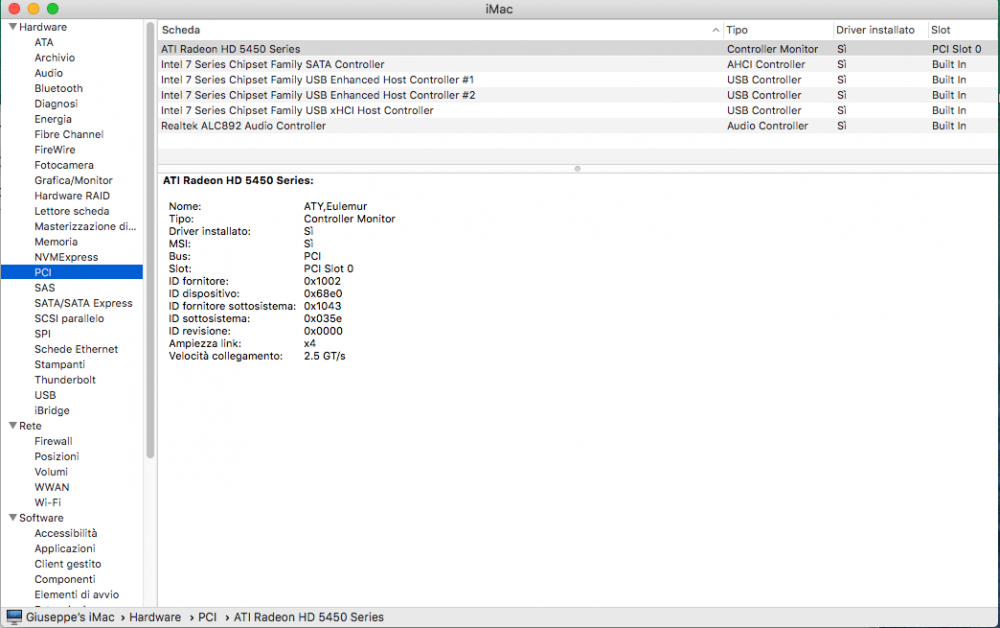Select Grafica/Monitor in the sidebar
Screen dimensions: 1000x628
(73, 180)
